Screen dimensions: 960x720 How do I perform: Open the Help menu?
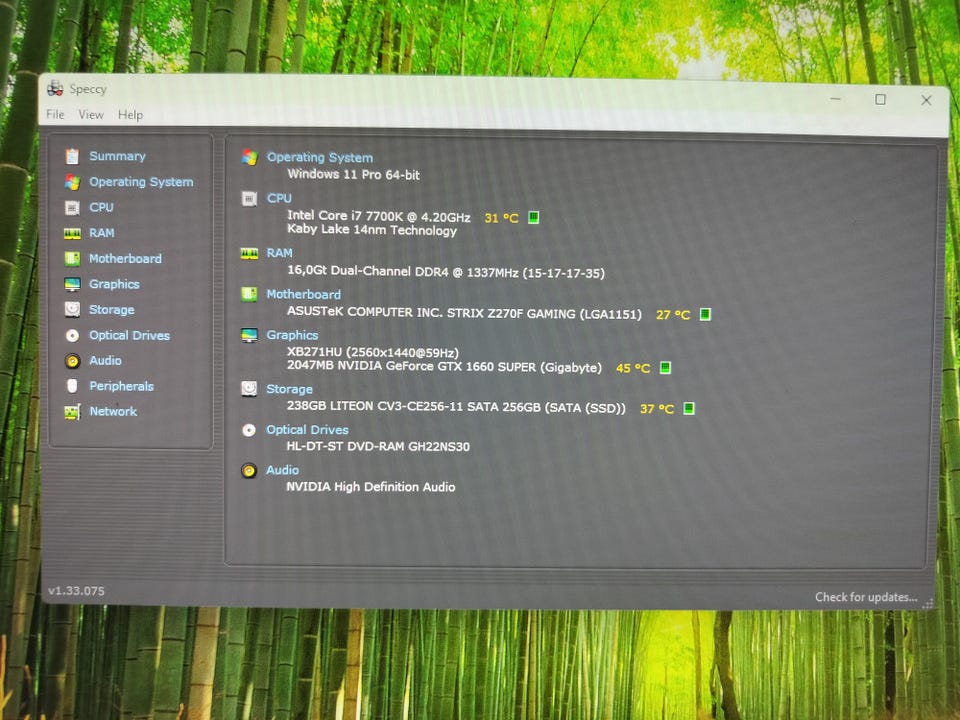[x=130, y=115]
